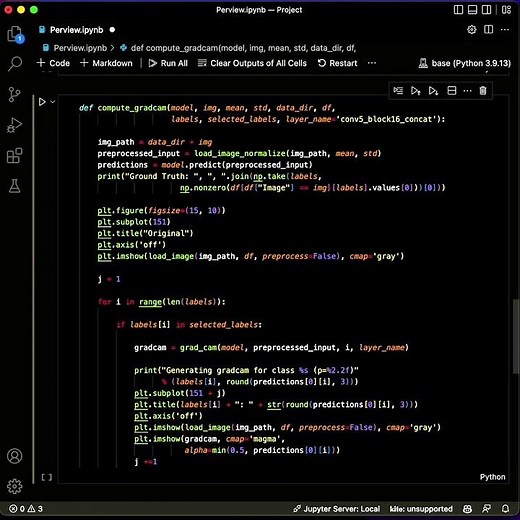This screenshot has height=520, width=520.
Task: Toggle bottom panel layout icon
Action: [x=472, y=10]
